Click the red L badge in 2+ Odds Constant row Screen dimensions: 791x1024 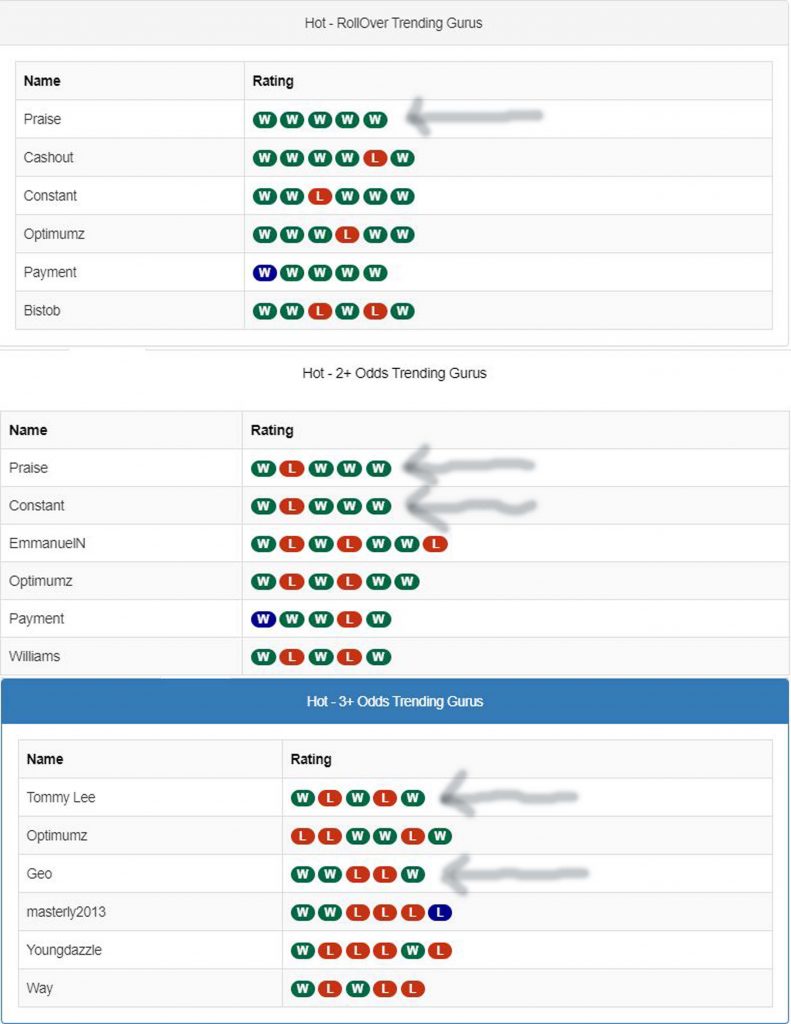(292, 506)
